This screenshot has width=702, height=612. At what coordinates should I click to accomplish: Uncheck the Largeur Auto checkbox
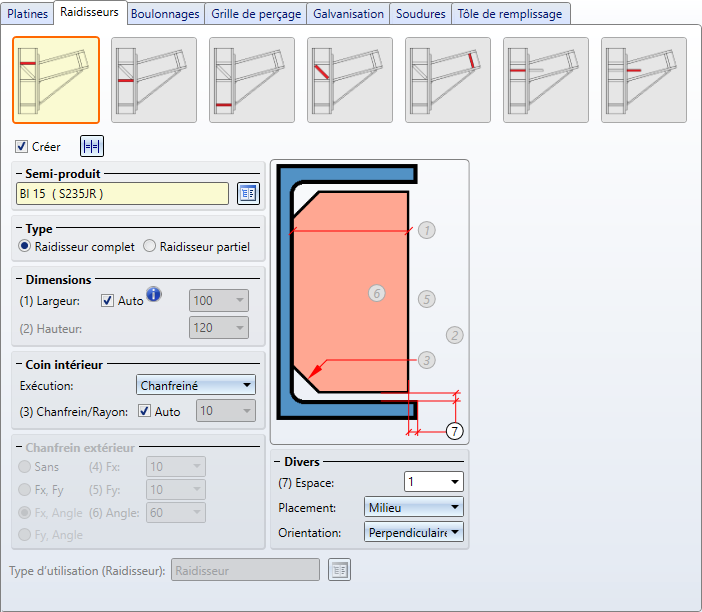pos(108,300)
